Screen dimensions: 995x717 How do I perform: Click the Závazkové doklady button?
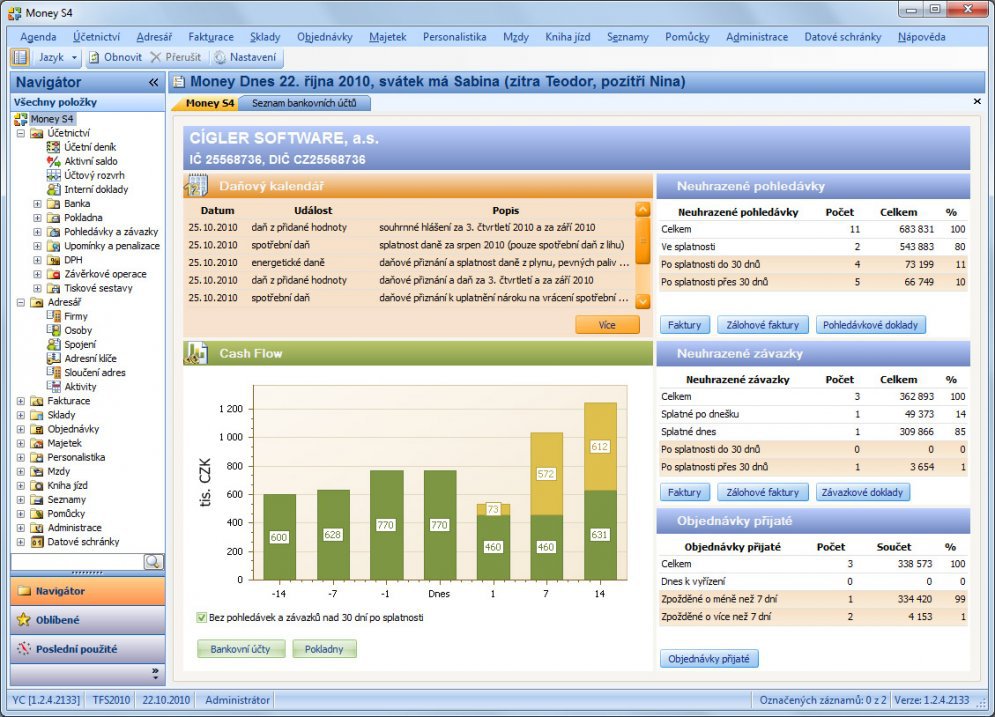pos(862,492)
